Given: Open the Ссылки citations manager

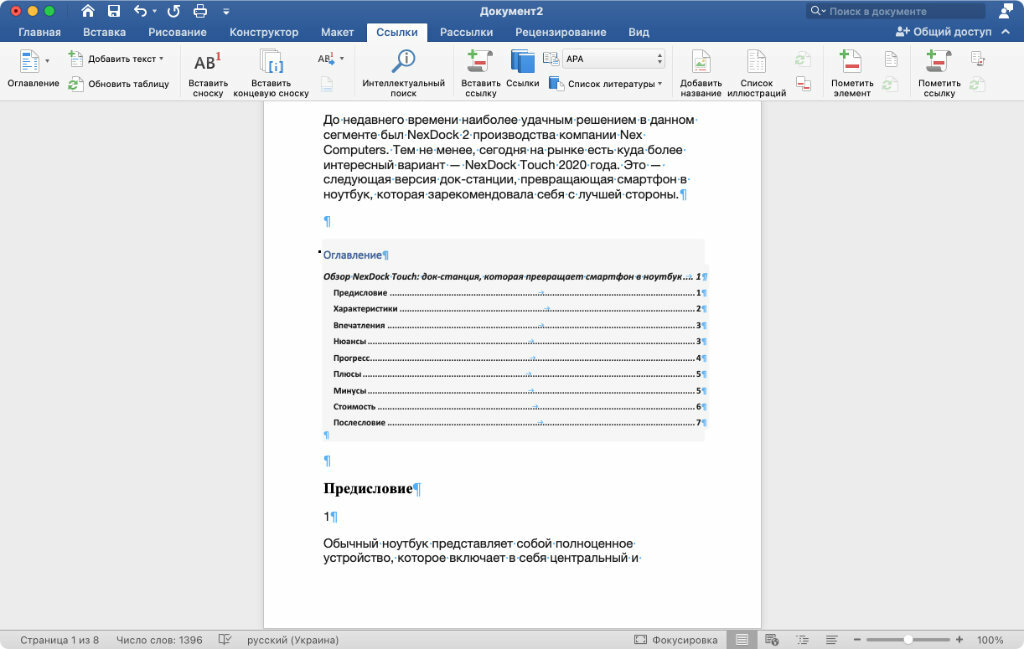Looking at the screenshot, I should [522, 69].
